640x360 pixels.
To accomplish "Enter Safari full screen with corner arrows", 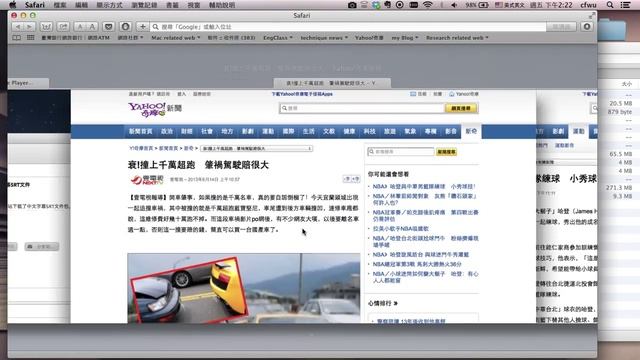I will point(591,16).
